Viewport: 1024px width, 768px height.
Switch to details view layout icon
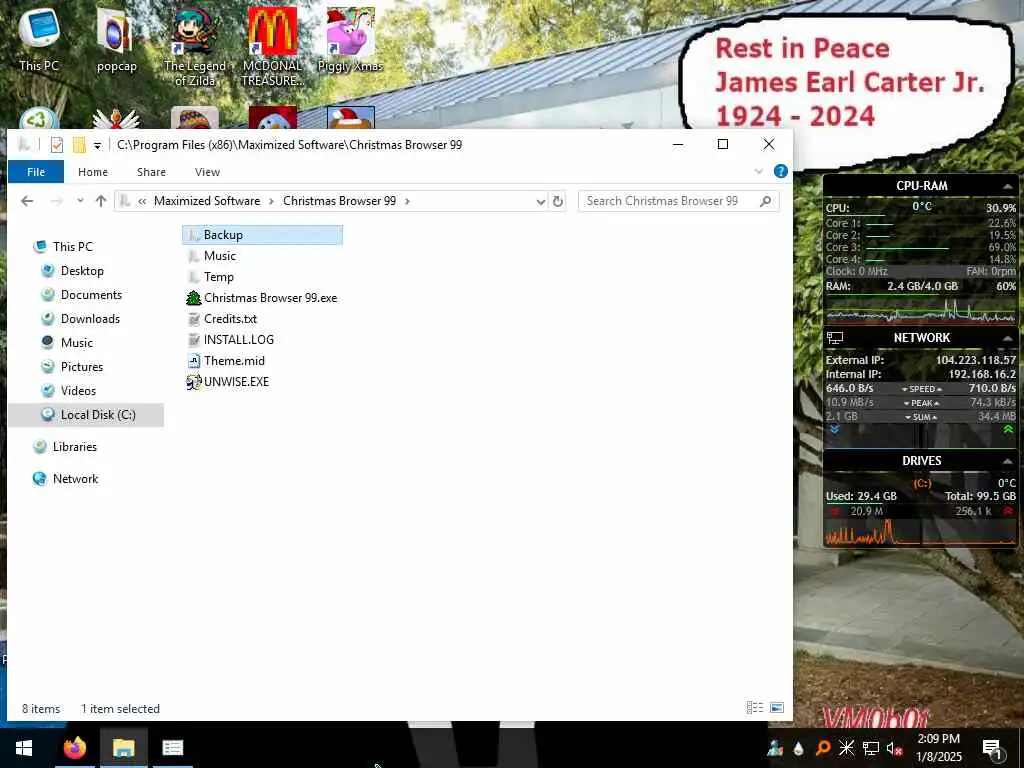click(x=754, y=707)
